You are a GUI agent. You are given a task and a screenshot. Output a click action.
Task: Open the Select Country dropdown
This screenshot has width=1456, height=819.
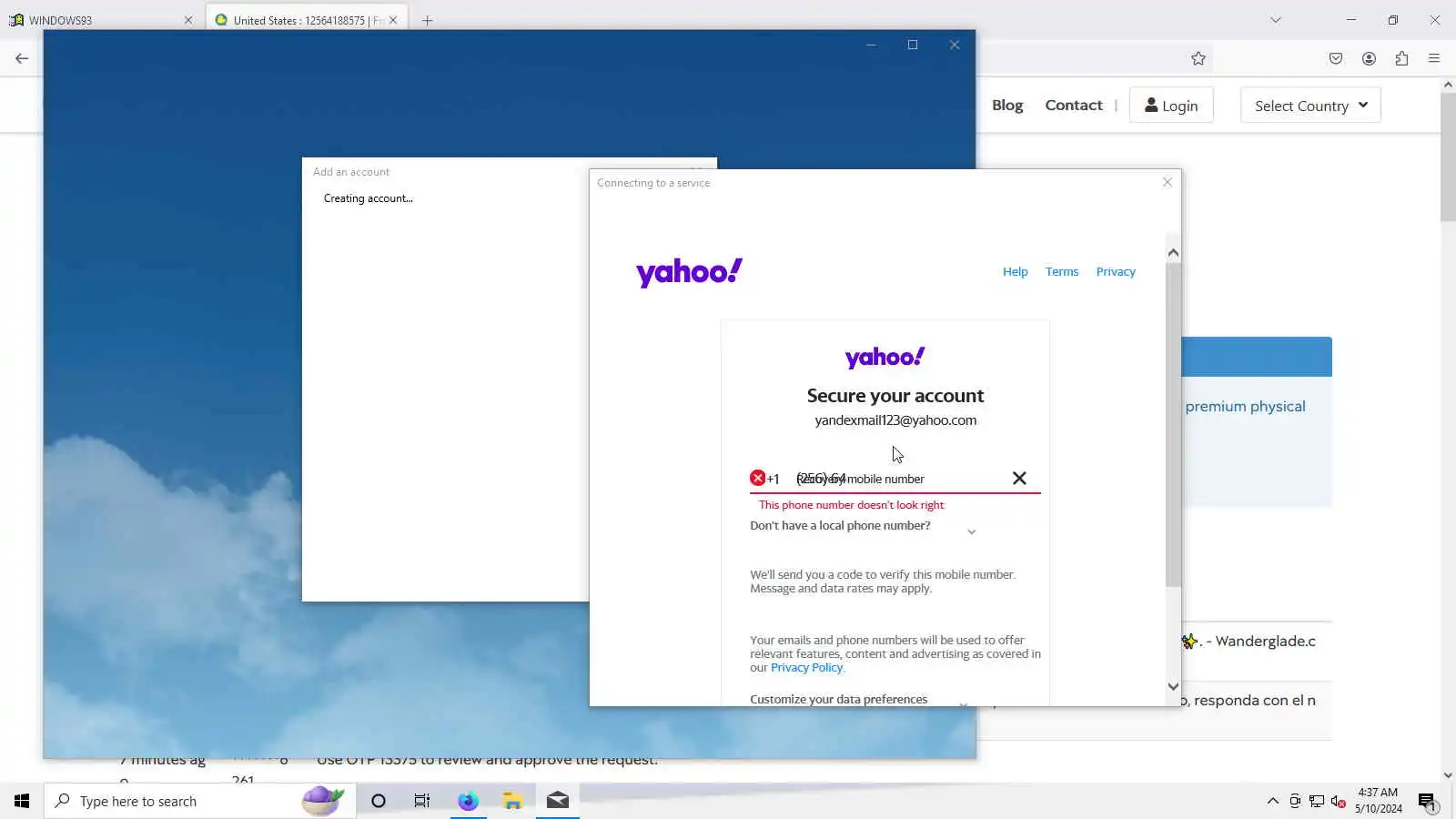[x=1310, y=106]
